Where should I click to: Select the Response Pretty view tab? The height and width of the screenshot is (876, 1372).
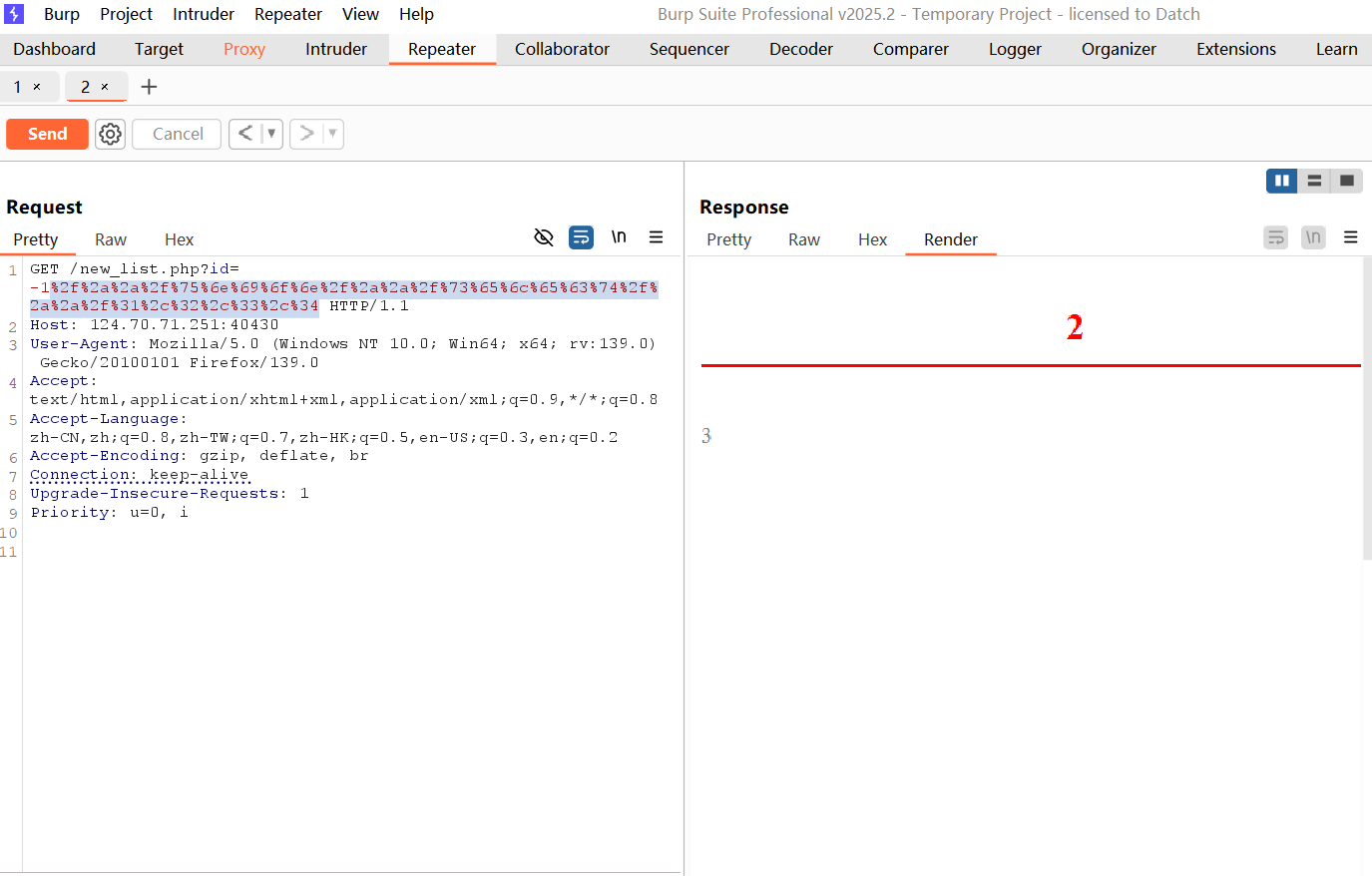coord(728,239)
